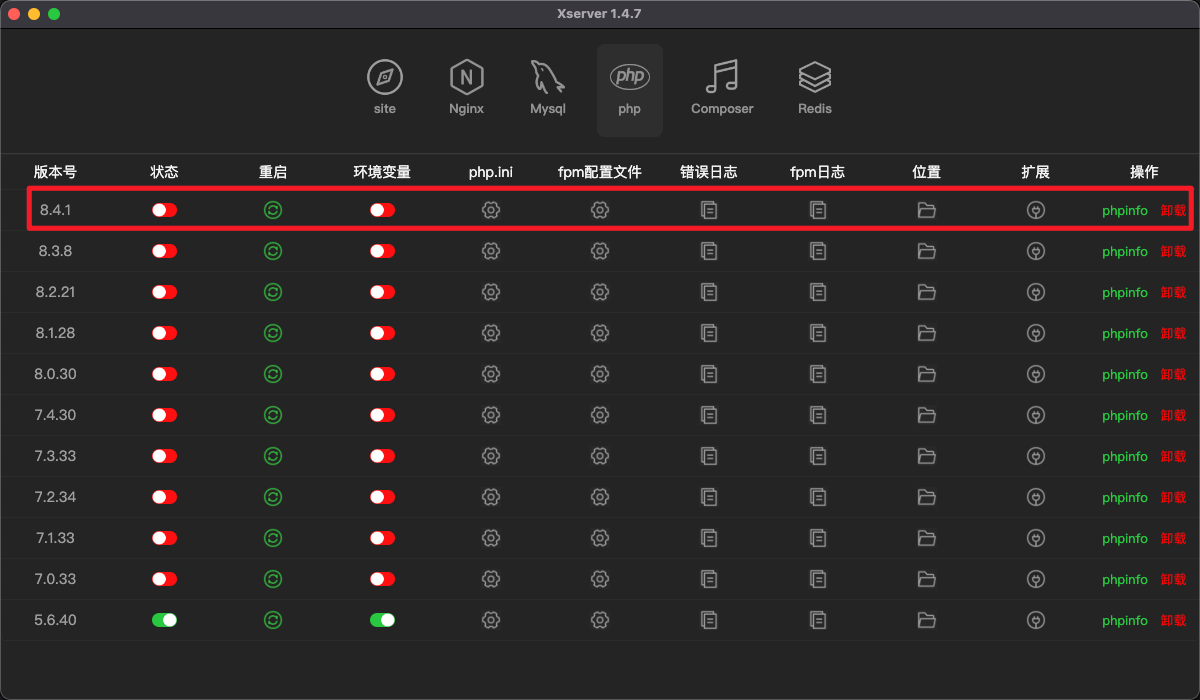View phpinfo for PHP 8.2.21
The image size is (1200, 700).
pos(1125,293)
